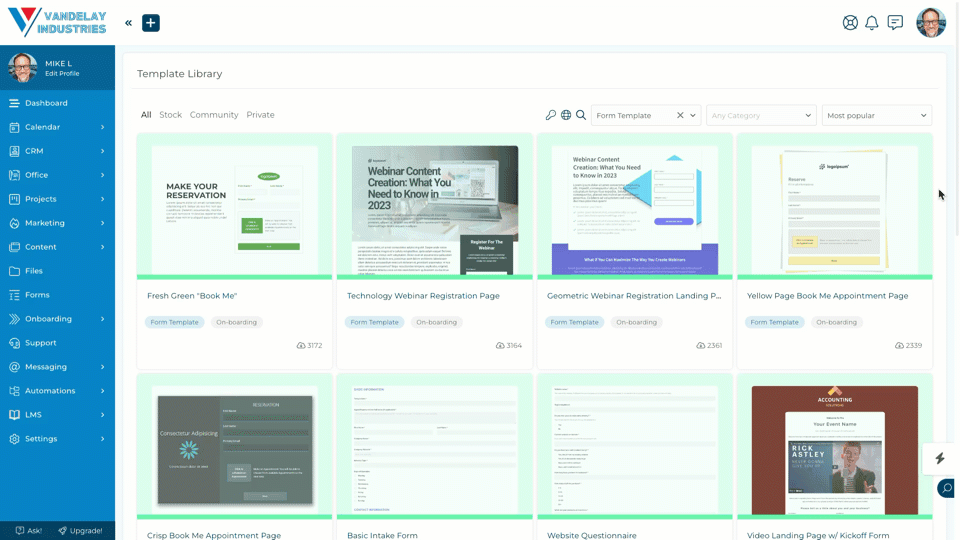Viewport: 960px width, 540px height.
Task: Click the key icon beside search
Action: tap(550, 115)
